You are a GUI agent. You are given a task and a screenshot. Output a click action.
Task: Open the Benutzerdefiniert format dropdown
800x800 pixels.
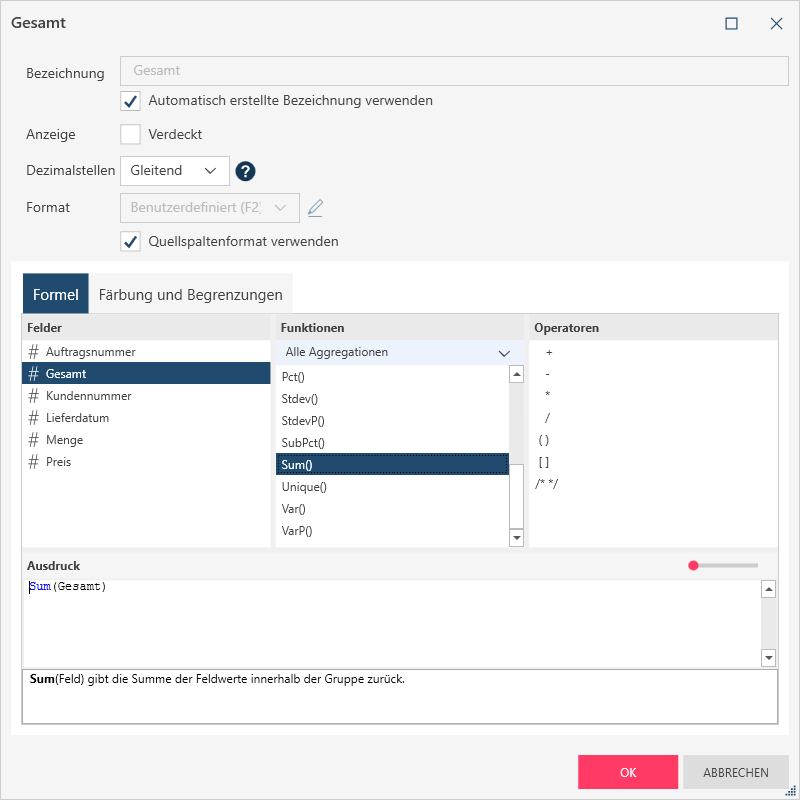pyautogui.click(x=209, y=208)
